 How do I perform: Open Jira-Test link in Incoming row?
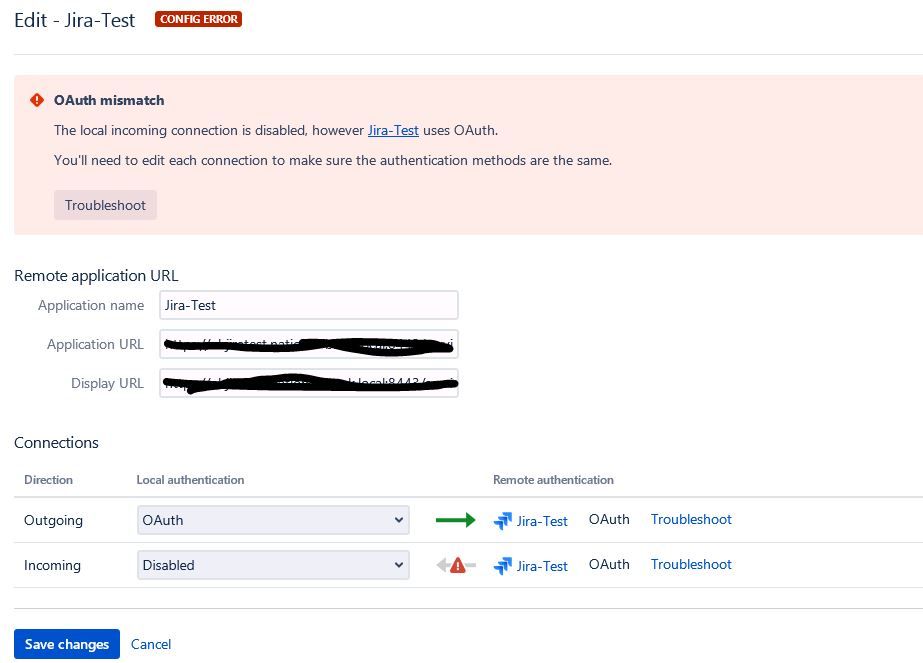[542, 566]
